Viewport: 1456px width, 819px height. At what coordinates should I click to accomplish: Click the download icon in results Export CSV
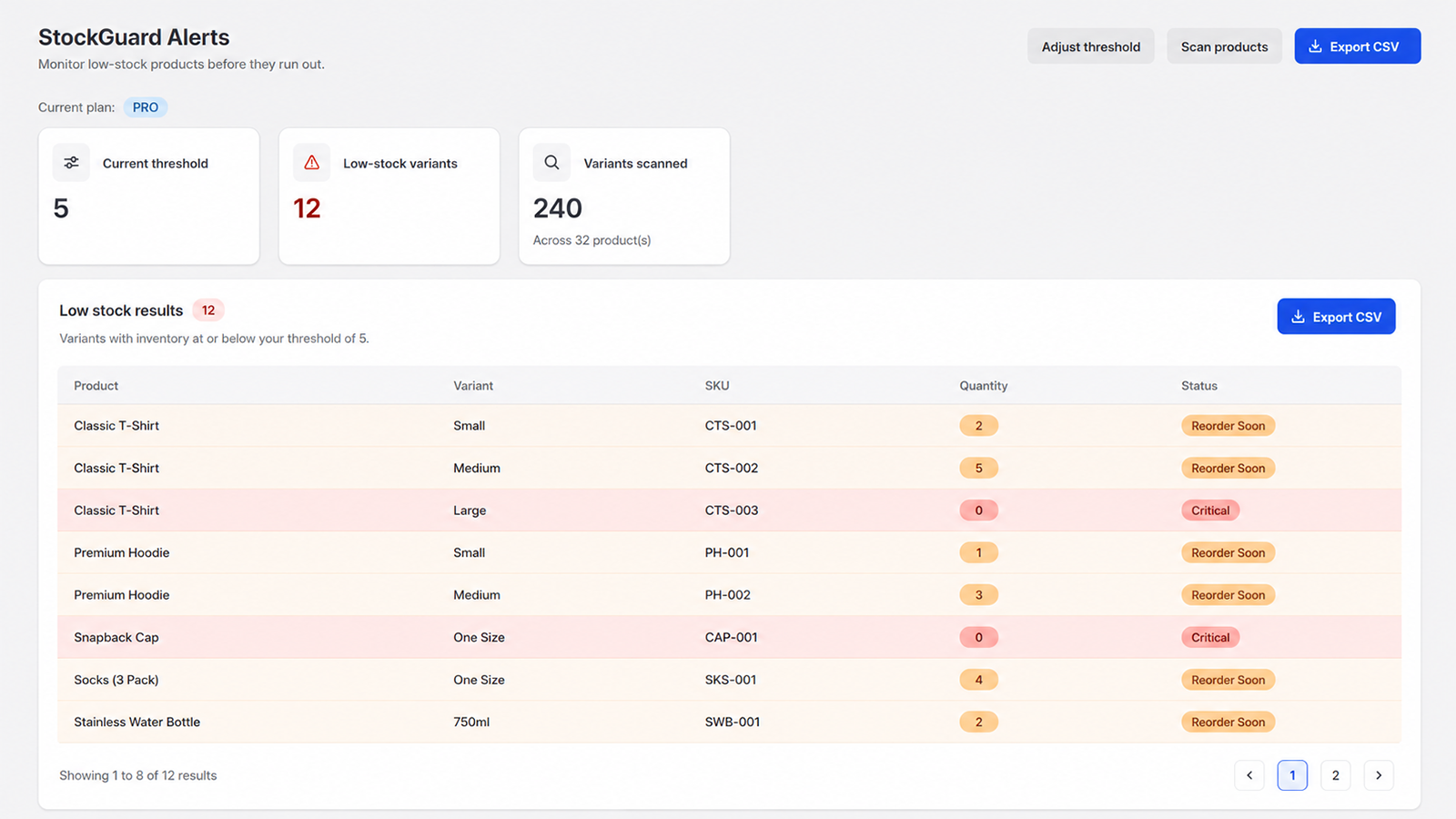point(1298,317)
